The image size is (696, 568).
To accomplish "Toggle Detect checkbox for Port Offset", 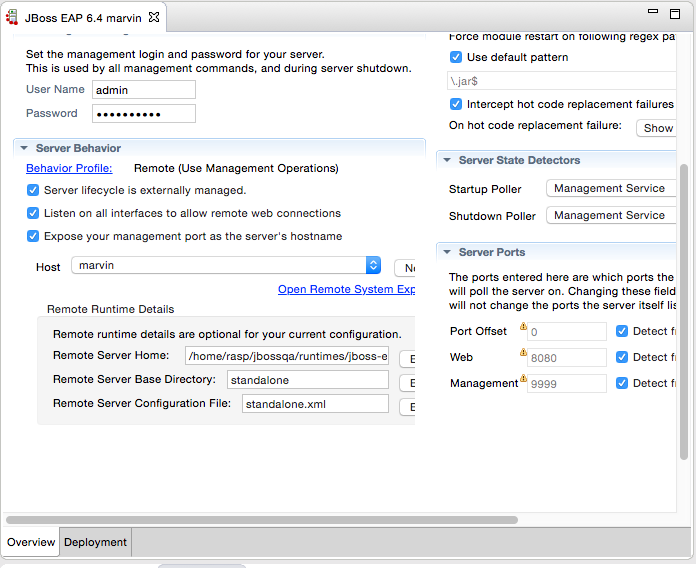I will [622, 331].
